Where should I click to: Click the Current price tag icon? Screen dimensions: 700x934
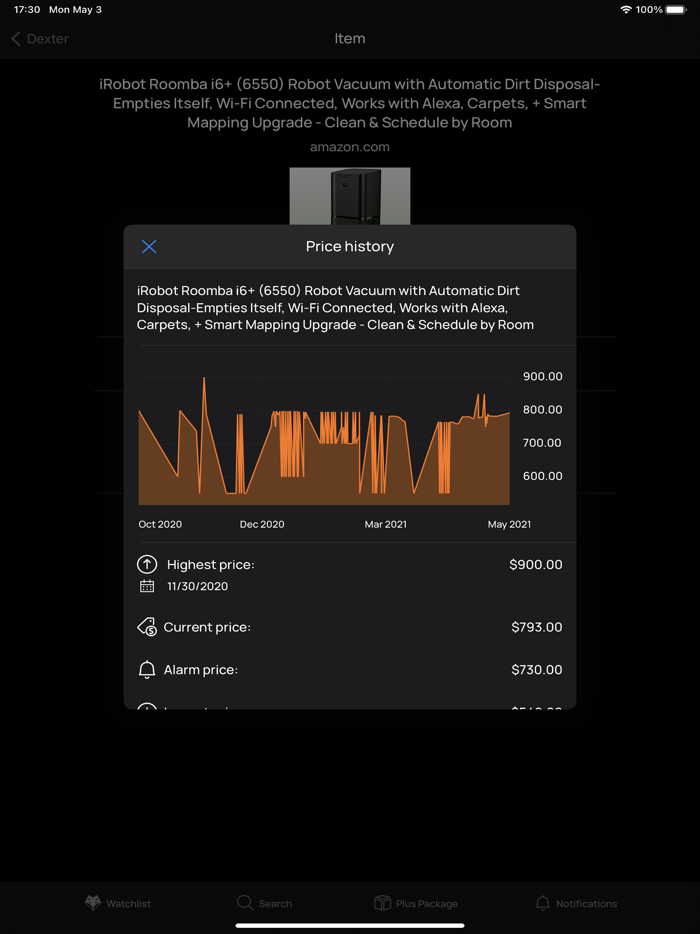tap(147, 627)
